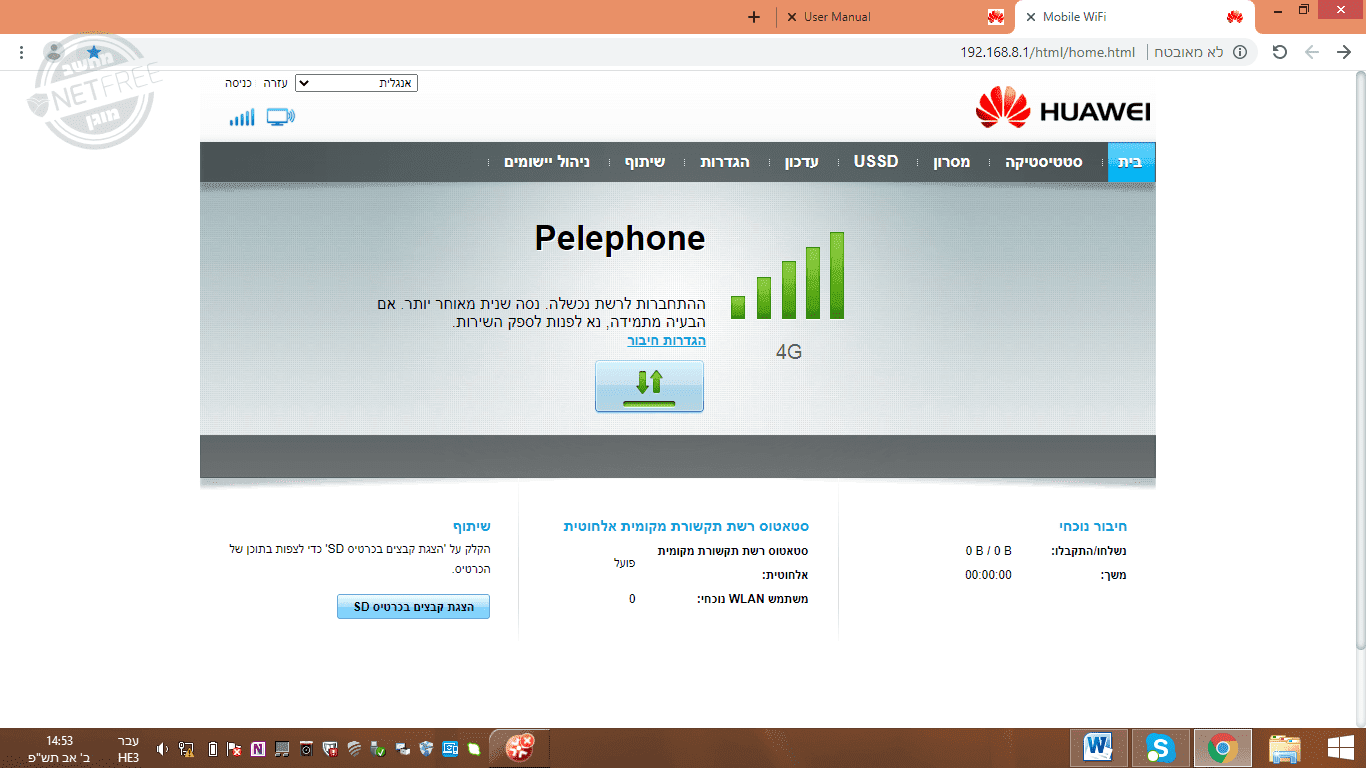Image resolution: width=1366 pixels, height=768 pixels.
Task: Click the הצגת קבצים בכרטיס SD button
Action: coord(413,606)
